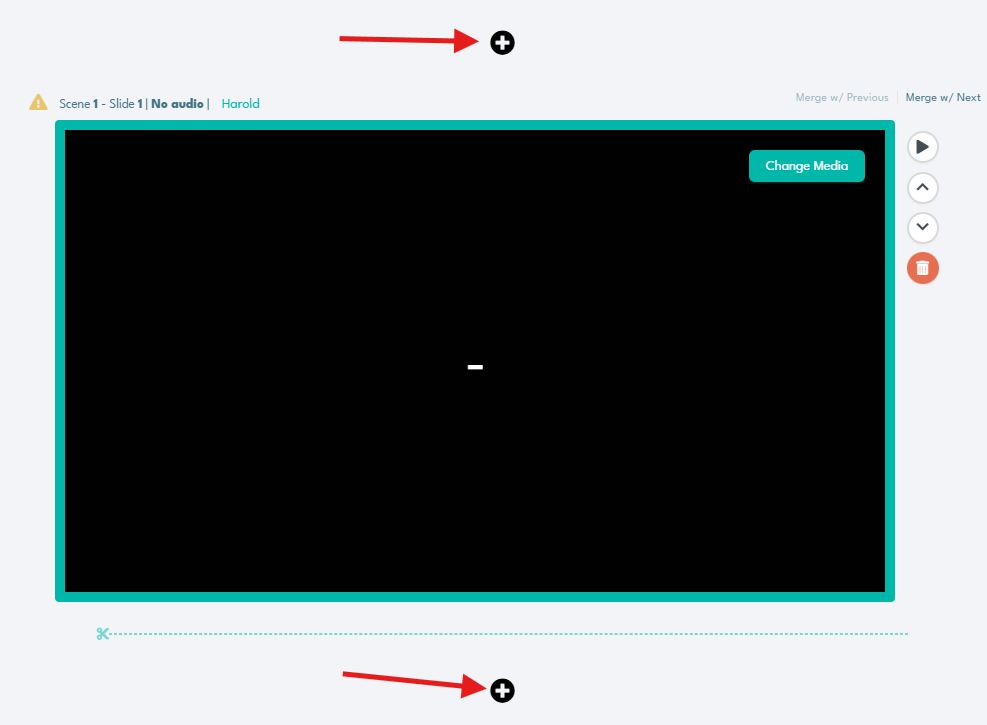Click the white dash in slide center

click(475, 367)
